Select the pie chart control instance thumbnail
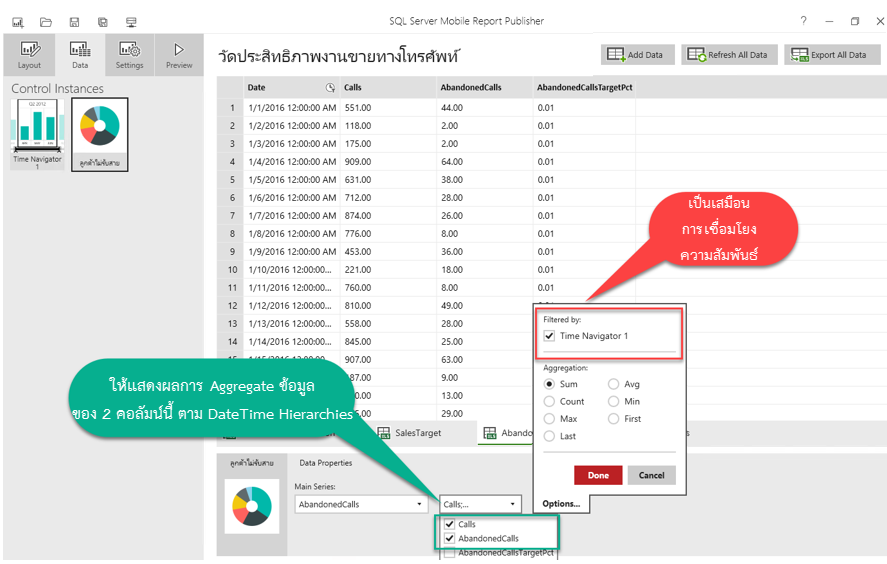Viewport: 887px width, 564px height. 100,134
